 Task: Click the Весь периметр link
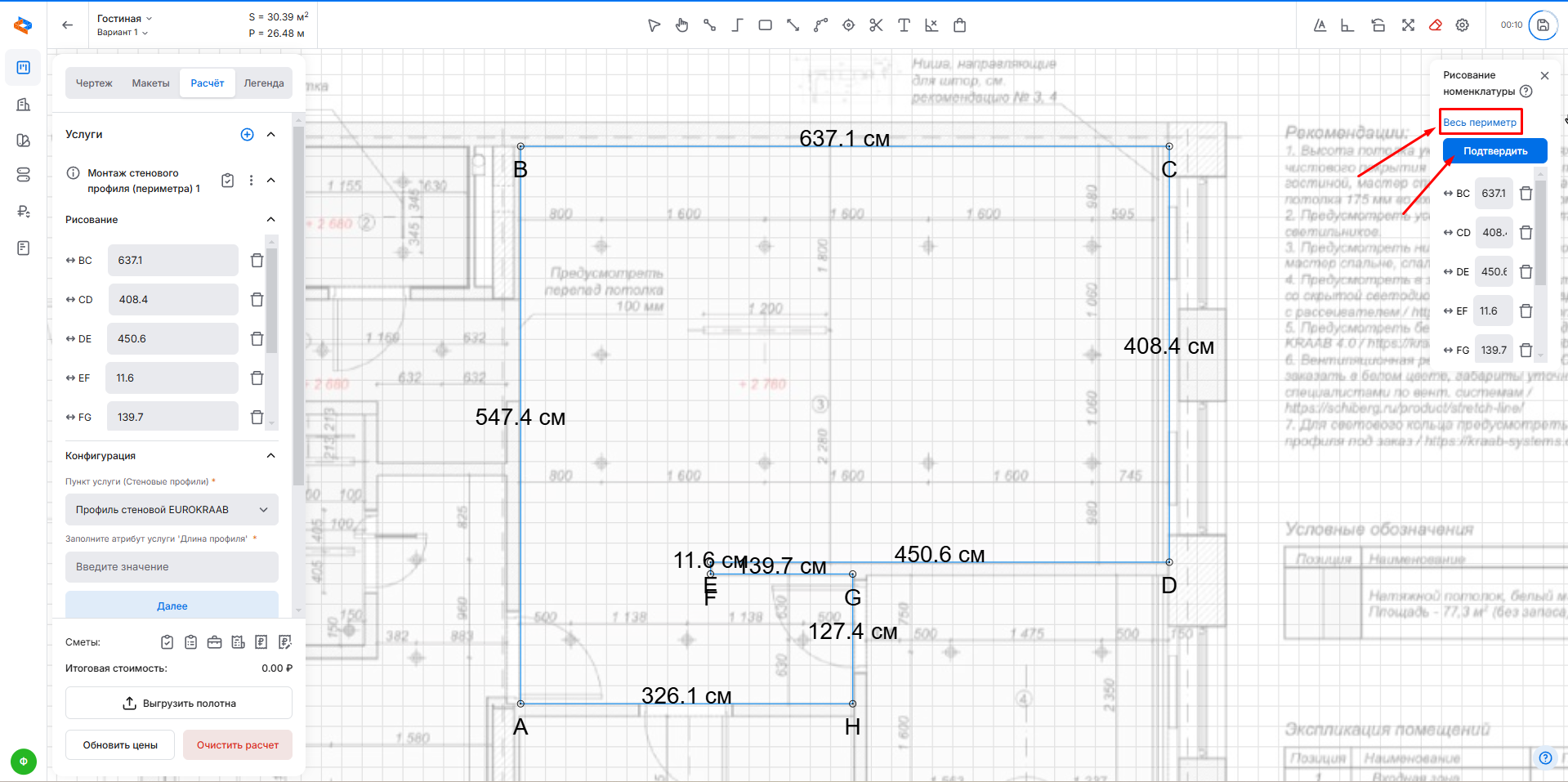[x=1479, y=123]
